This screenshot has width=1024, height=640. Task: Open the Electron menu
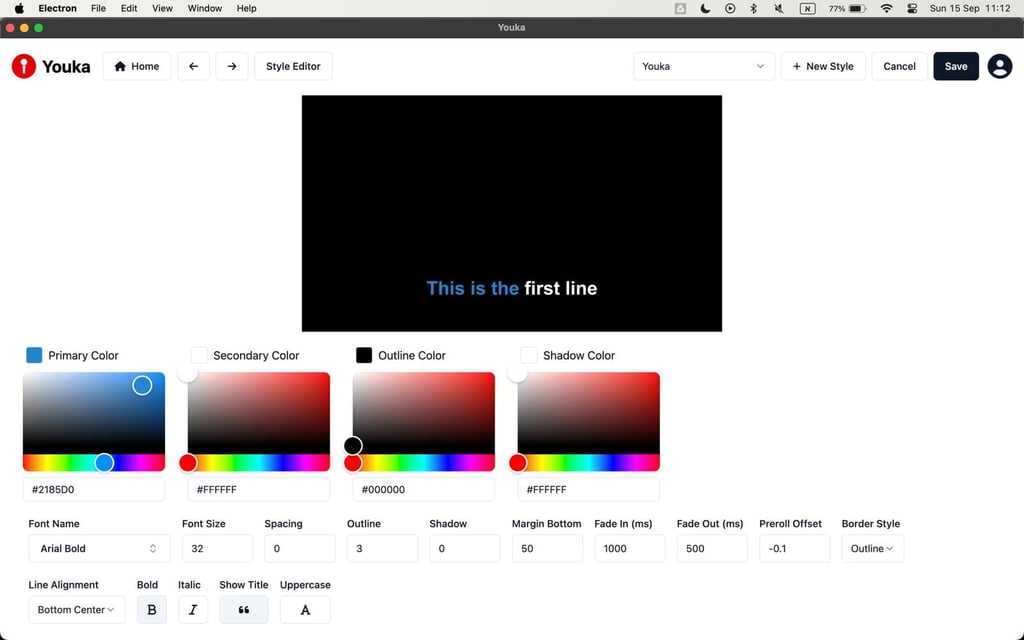point(57,8)
